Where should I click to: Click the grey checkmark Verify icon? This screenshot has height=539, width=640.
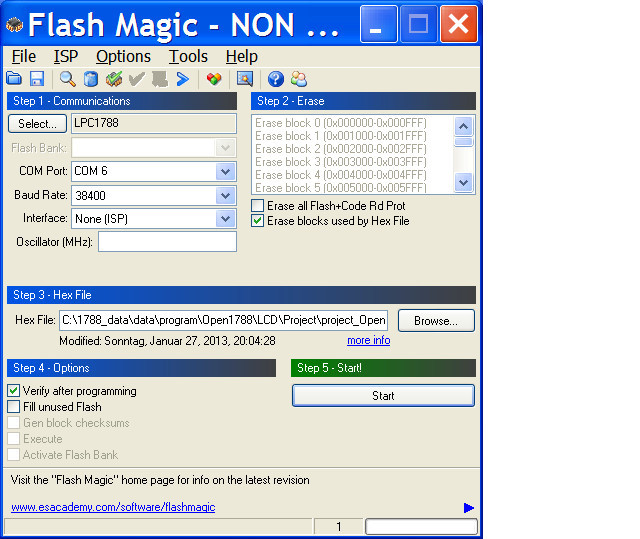point(137,79)
